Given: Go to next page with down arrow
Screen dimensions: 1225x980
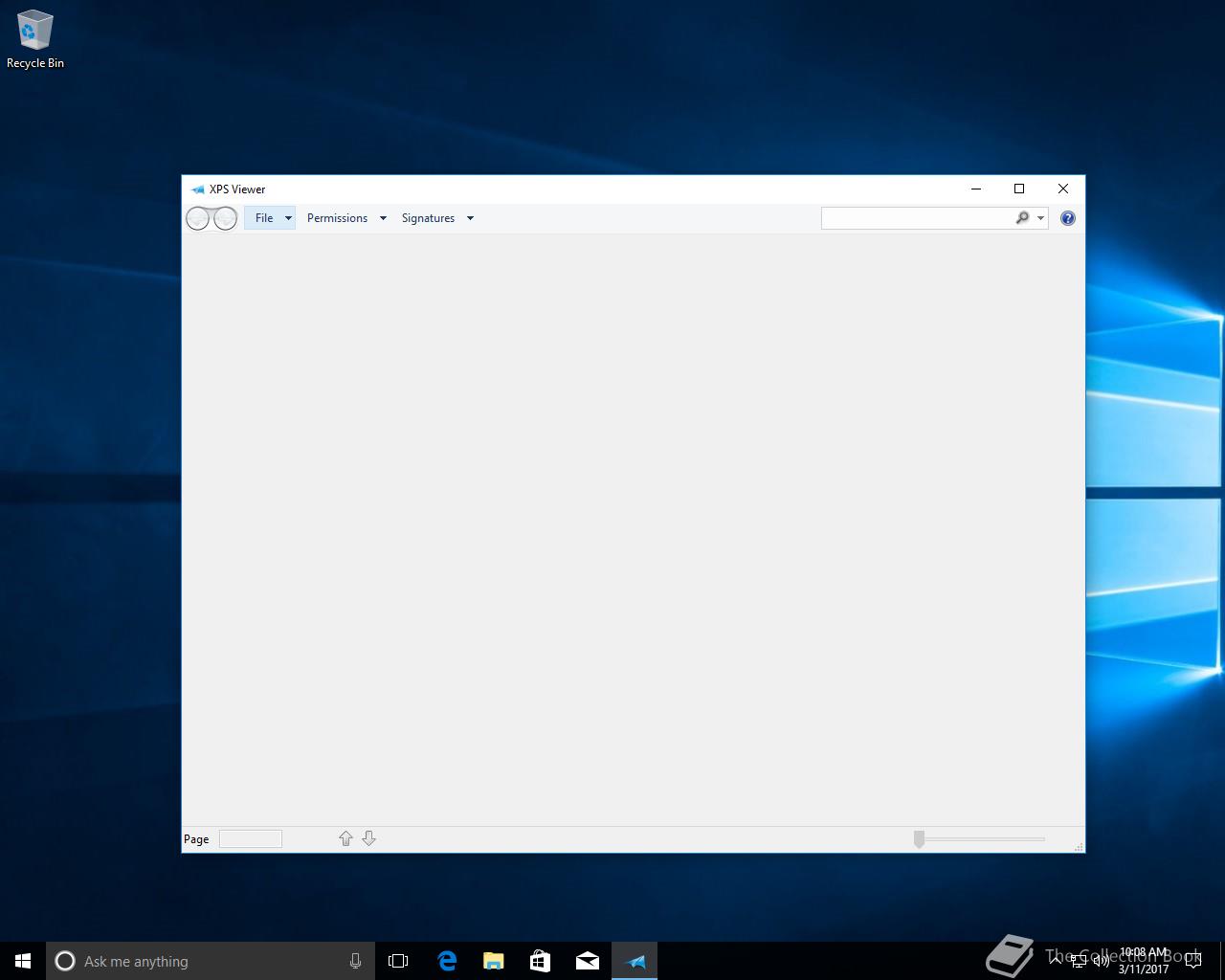Looking at the screenshot, I should pyautogui.click(x=368, y=838).
